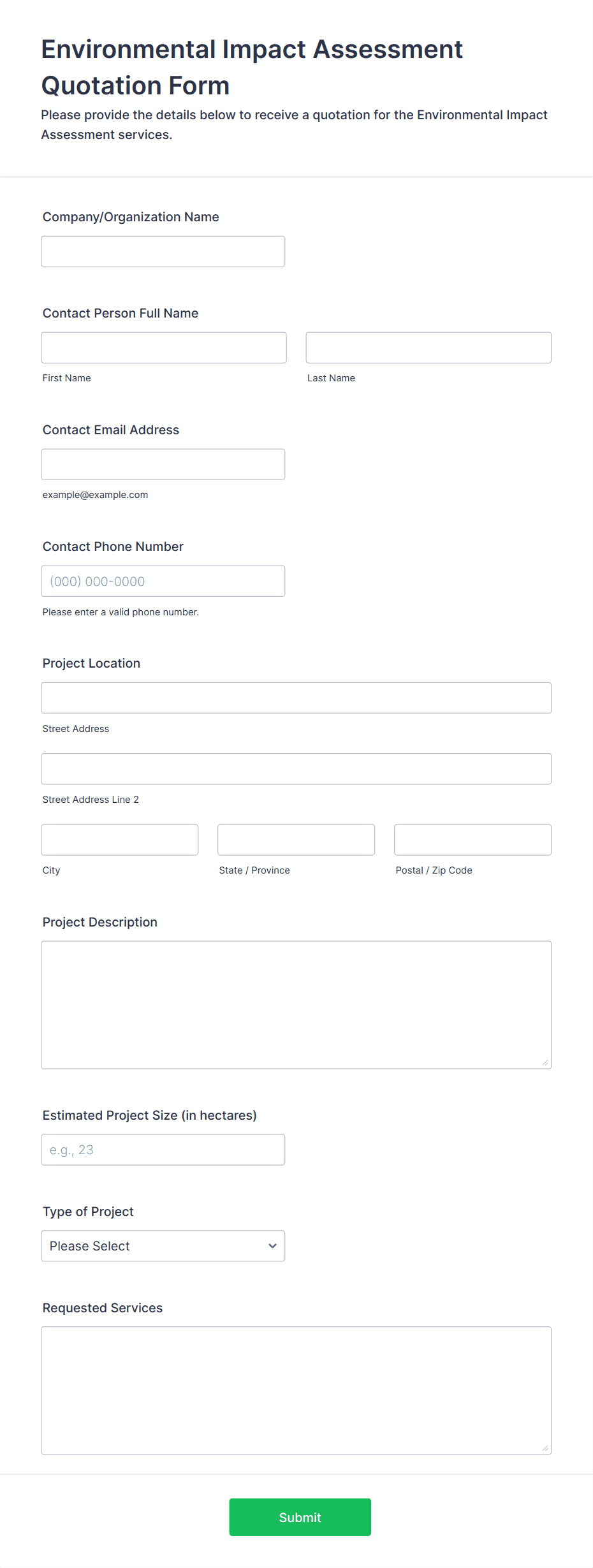Click the Street Address Line 2 field
This screenshot has height=1568, width=593.
pos(296,768)
